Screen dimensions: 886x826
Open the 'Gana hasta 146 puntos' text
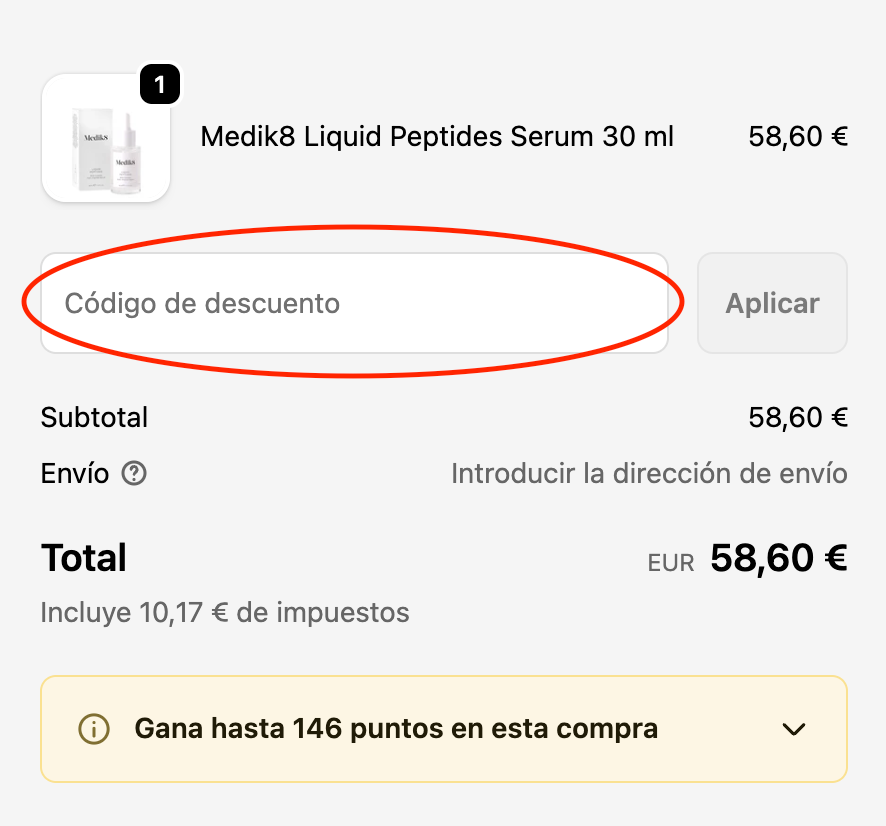(x=395, y=729)
